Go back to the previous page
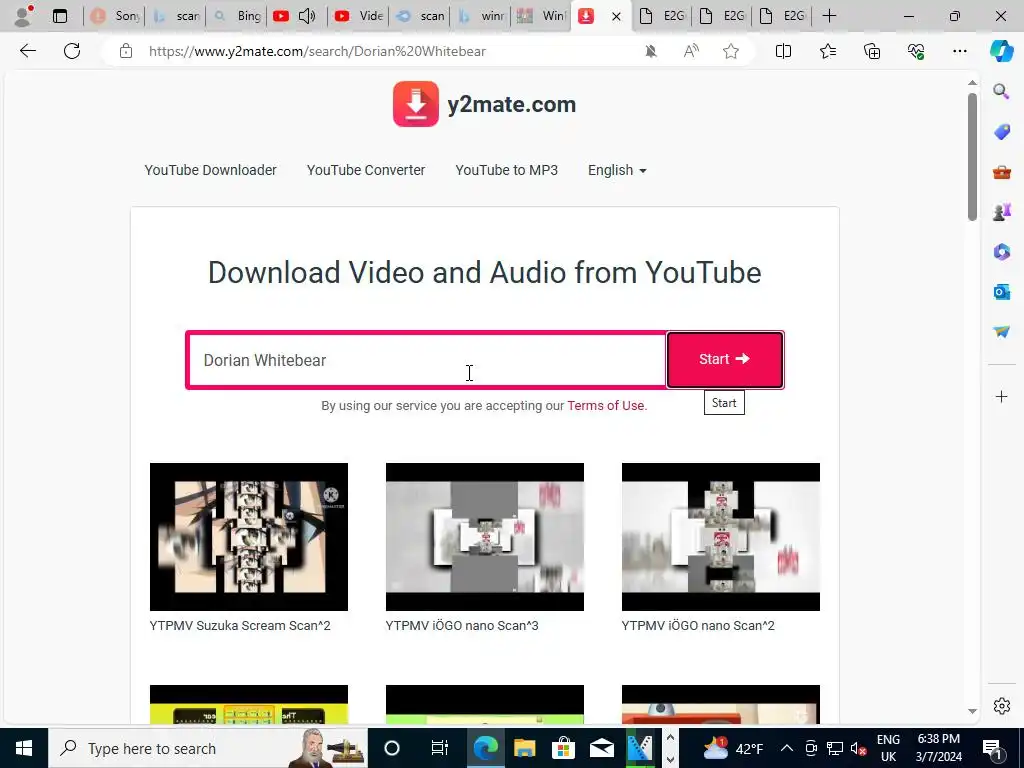Viewport: 1024px width, 768px height. [x=27, y=51]
